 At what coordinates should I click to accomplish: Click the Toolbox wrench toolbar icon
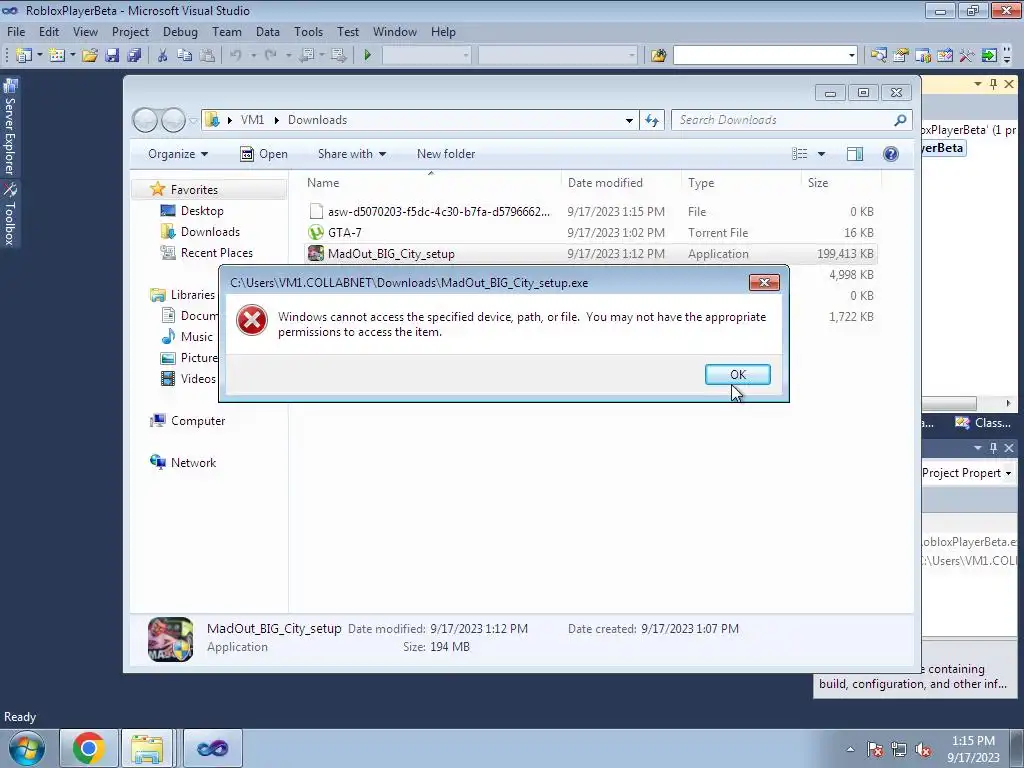[x=967, y=56]
